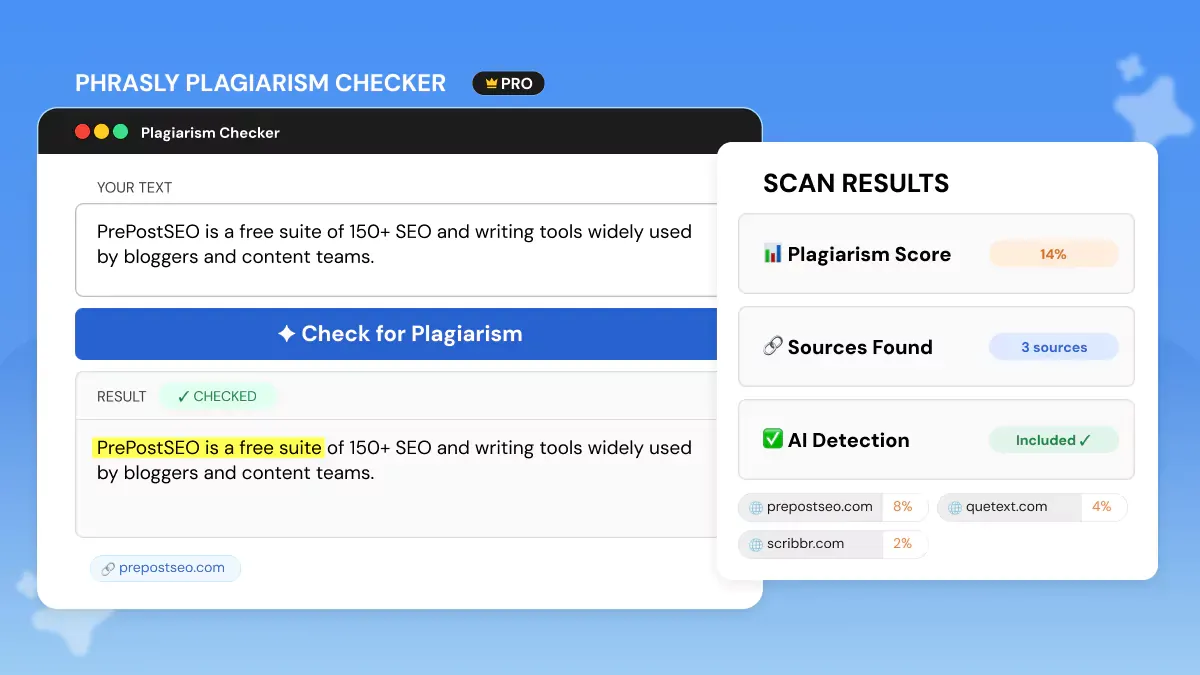
Task: Open the prepostseo.com source link chip
Action: pos(165,568)
